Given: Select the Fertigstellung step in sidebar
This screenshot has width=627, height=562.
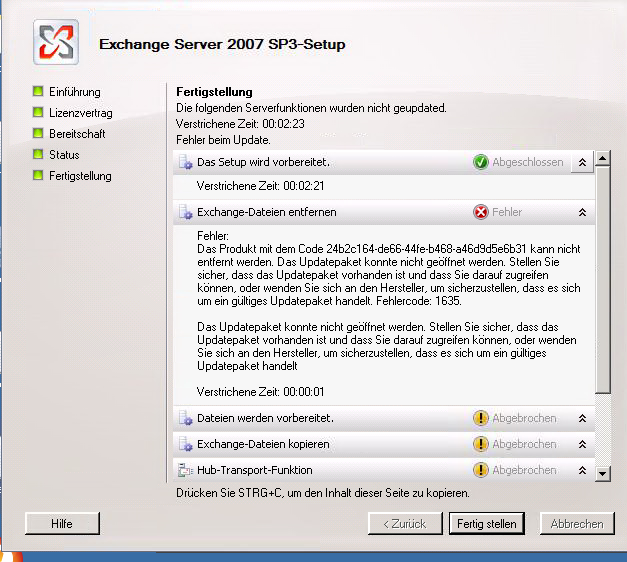Looking at the screenshot, I should tap(80, 176).
